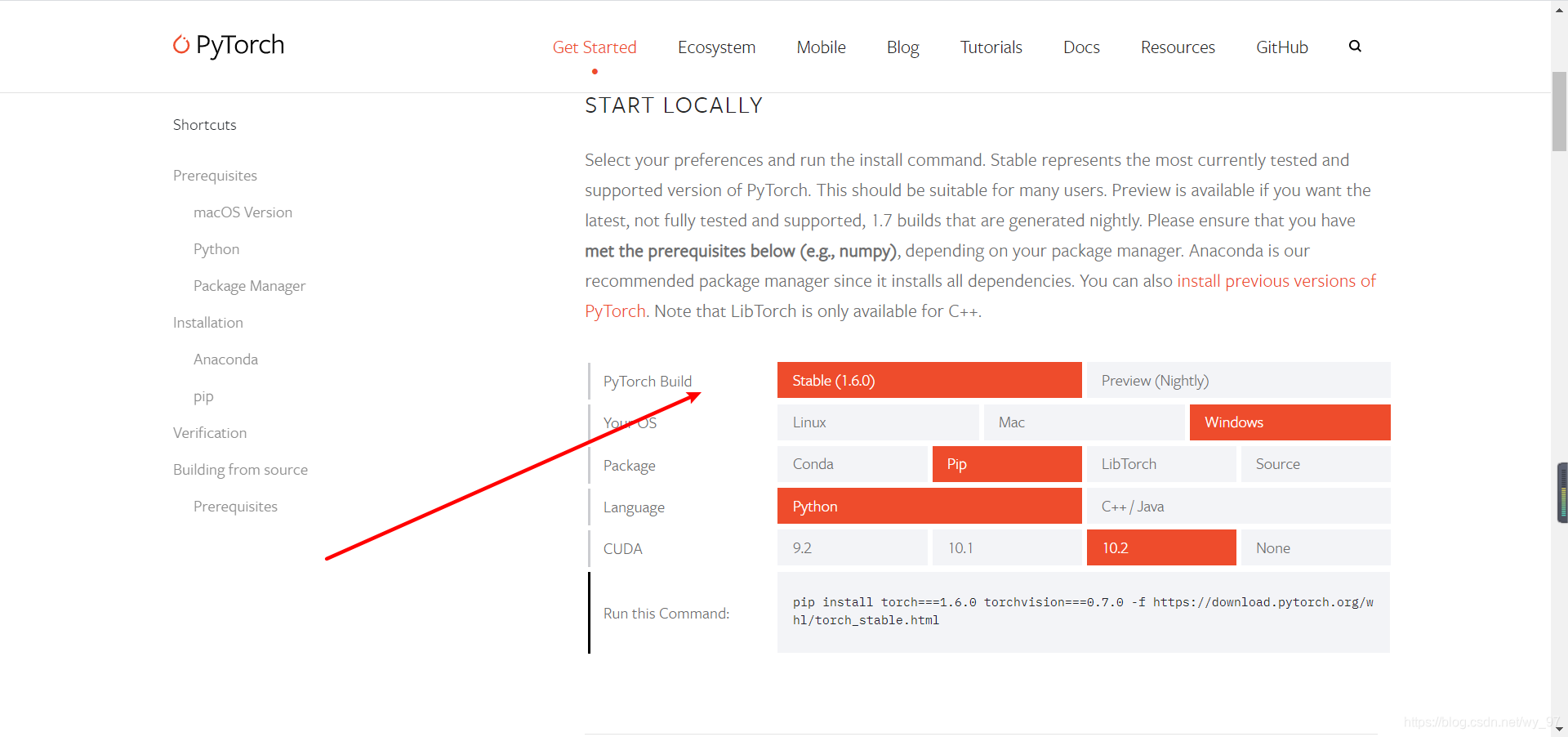Click the Run this Command label
Viewport: 1568px width, 737px height.
[x=666, y=614]
